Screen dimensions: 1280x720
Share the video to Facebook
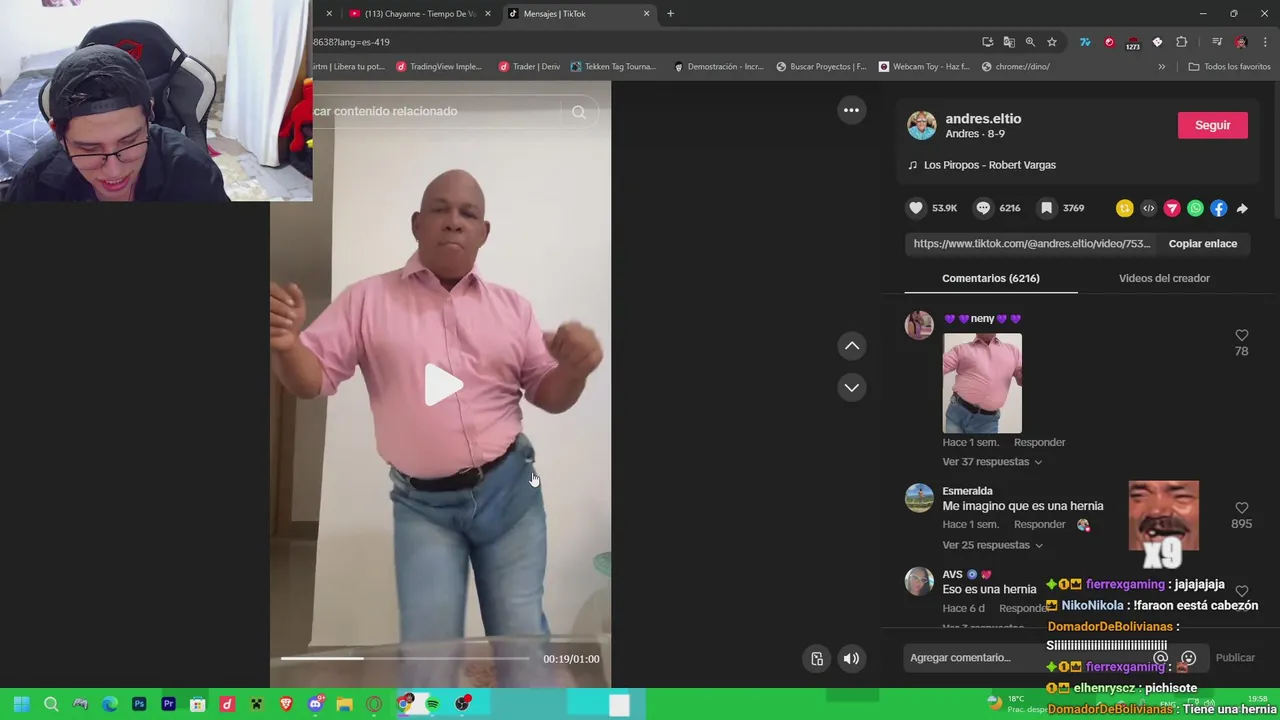pyautogui.click(x=1218, y=208)
